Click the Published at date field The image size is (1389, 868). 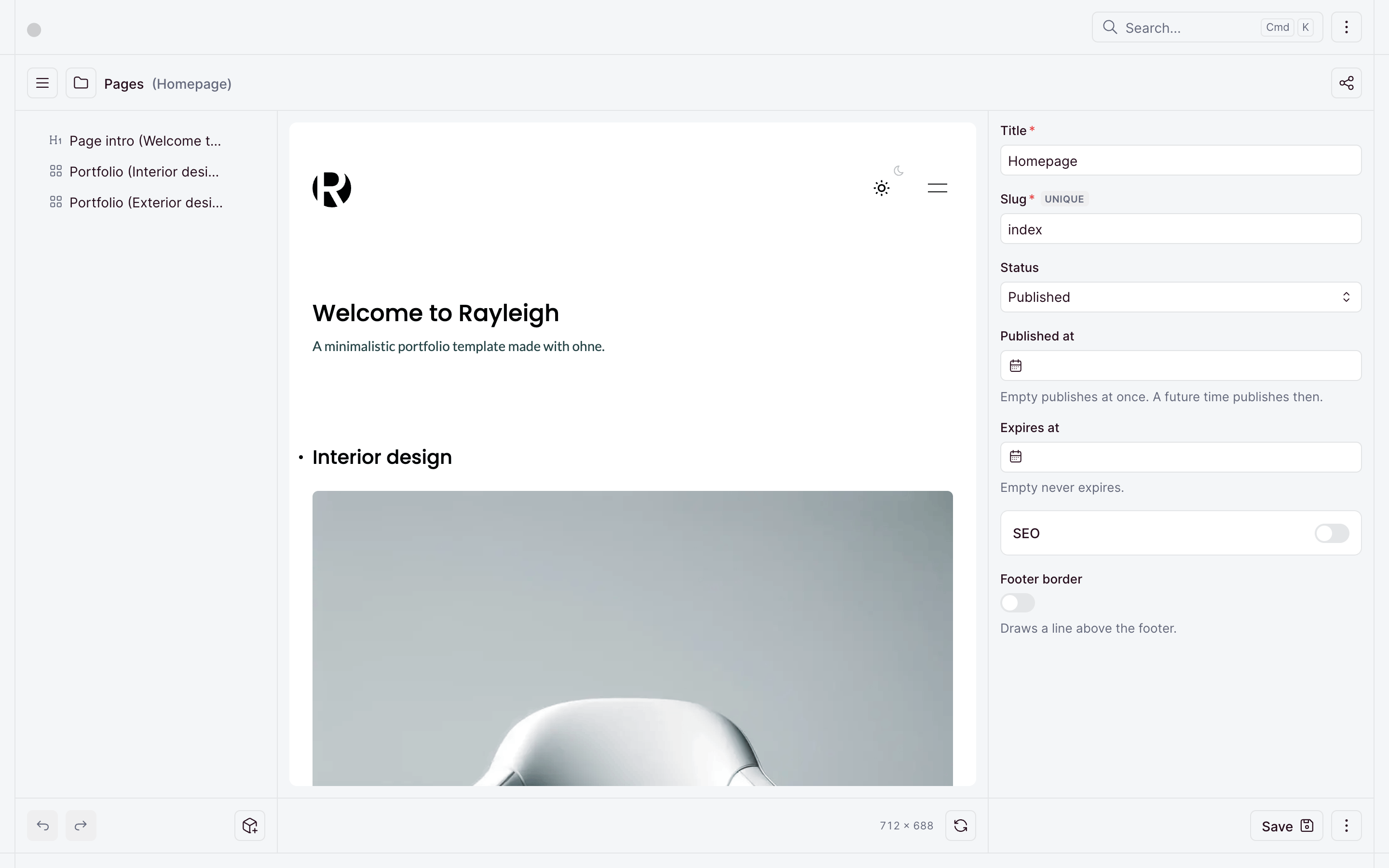[x=1181, y=366]
